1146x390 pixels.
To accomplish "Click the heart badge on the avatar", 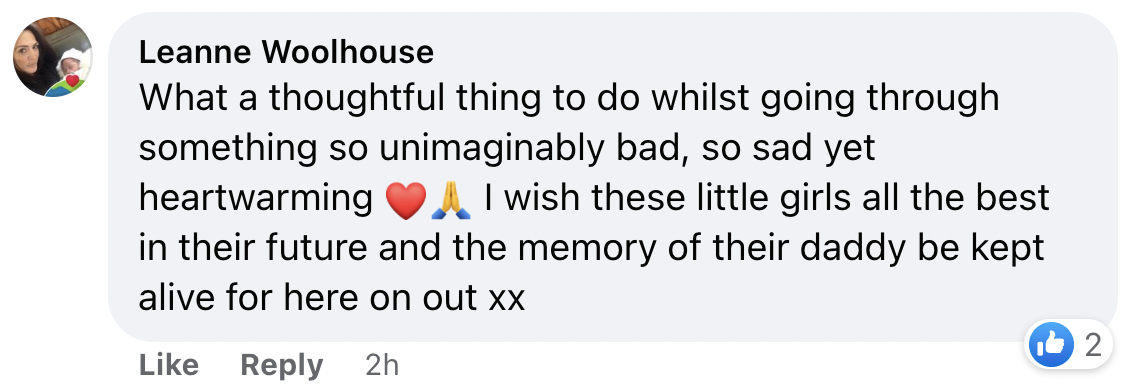I will 72,81.
